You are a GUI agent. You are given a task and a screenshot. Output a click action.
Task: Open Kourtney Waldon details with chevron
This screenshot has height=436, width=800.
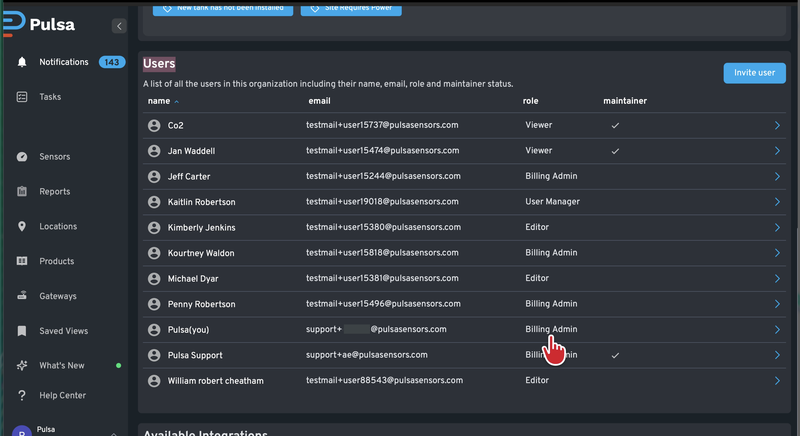(777, 253)
